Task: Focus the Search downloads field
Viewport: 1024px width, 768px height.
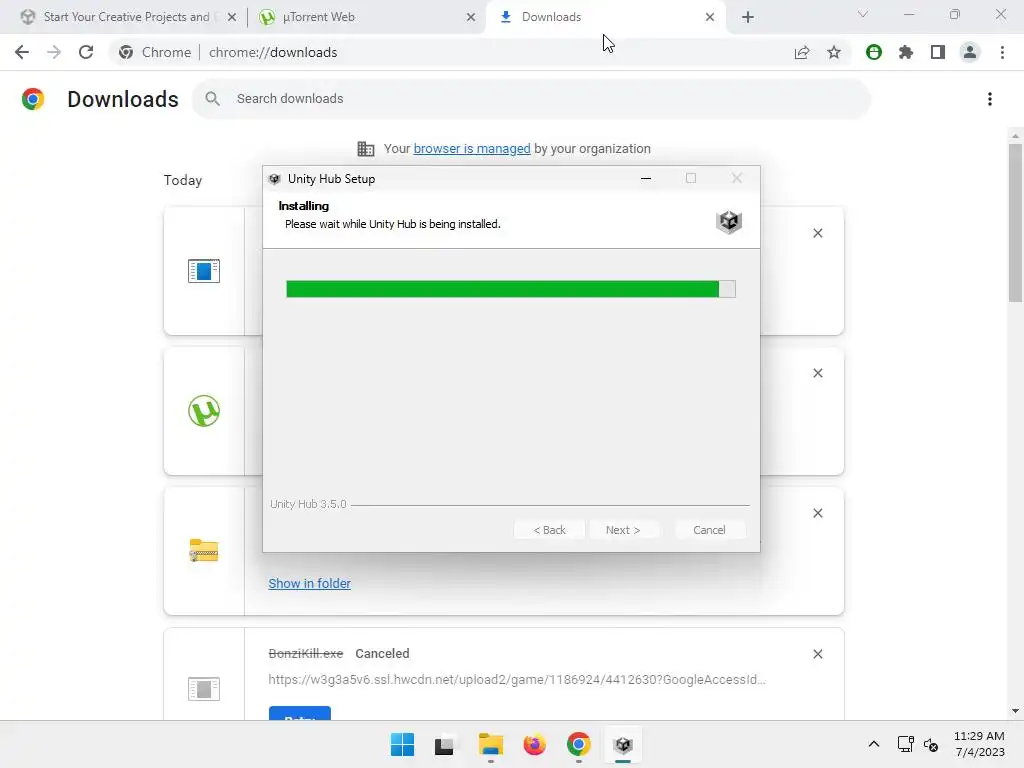Action: coord(532,99)
